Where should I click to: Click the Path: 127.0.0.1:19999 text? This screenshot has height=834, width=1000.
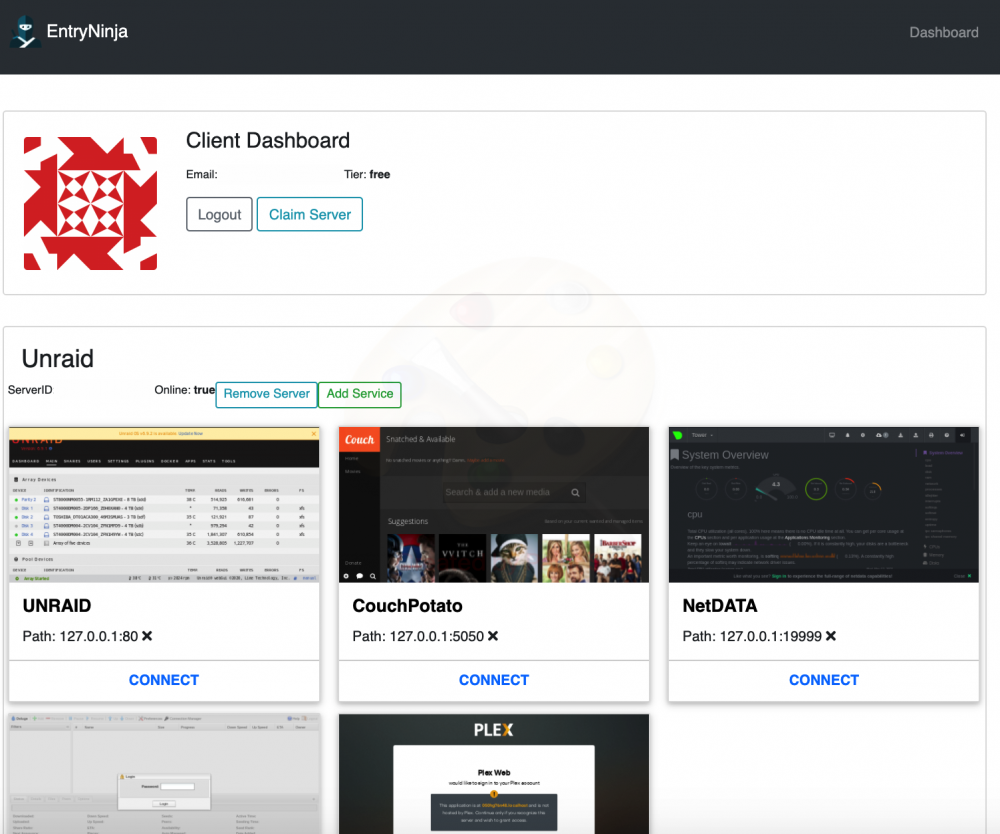(x=752, y=636)
